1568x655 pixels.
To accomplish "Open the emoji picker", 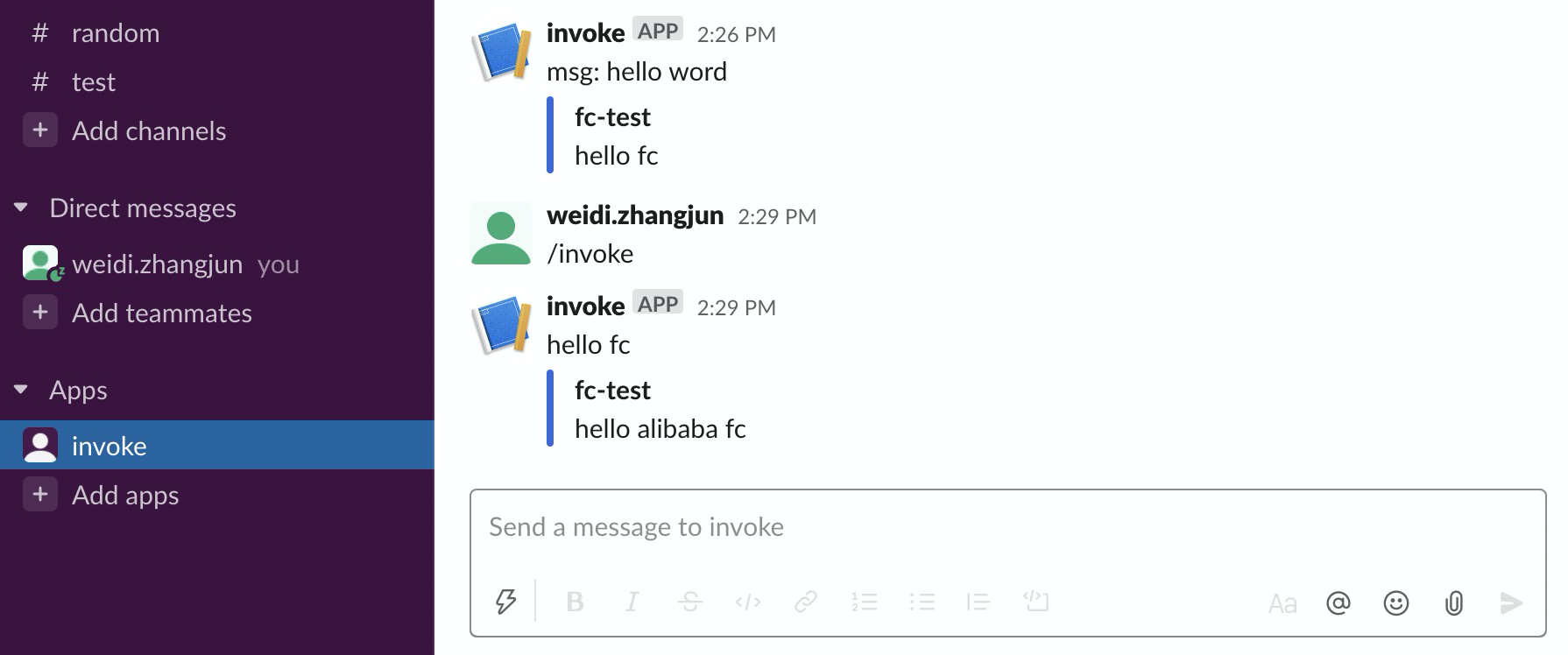I will [1395, 602].
